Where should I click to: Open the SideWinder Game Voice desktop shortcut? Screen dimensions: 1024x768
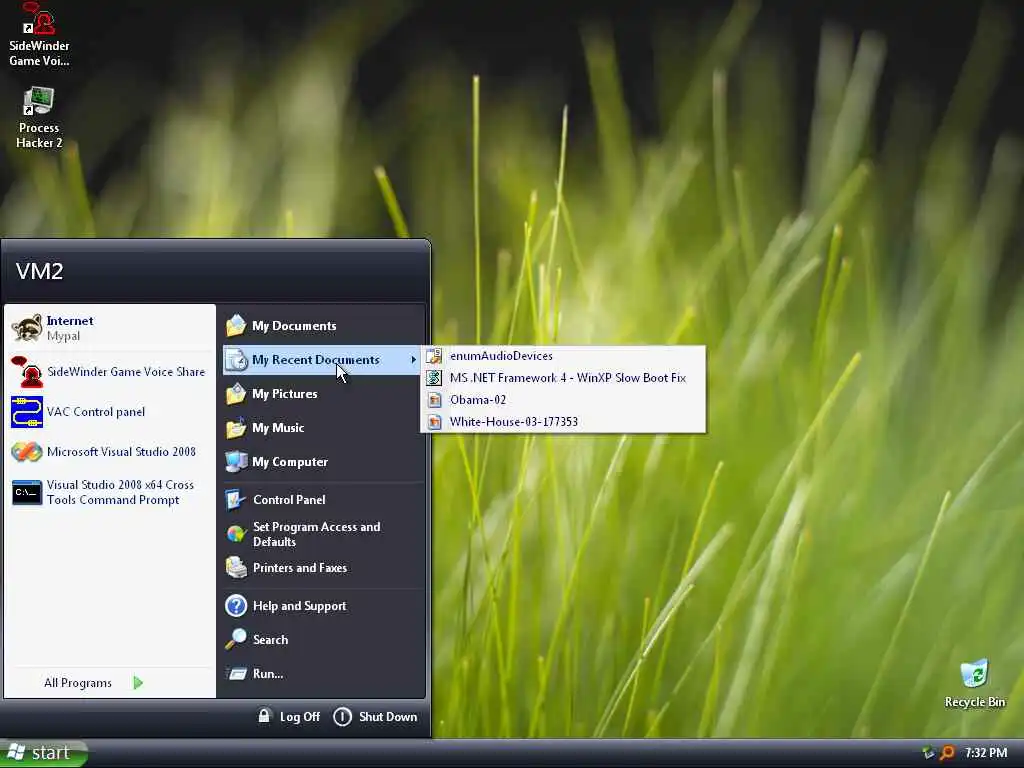(39, 34)
